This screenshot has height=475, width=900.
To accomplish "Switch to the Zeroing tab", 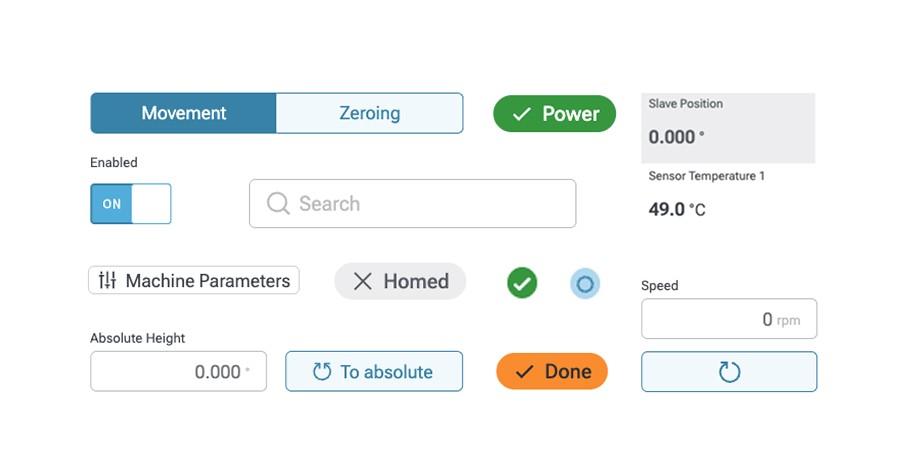I will 369,113.
